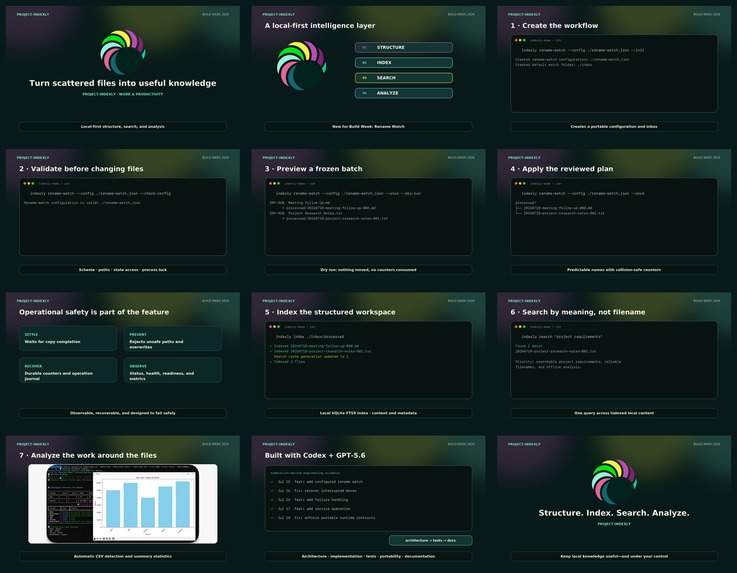Click the 'architecture + tests + docs' pill

coord(431,540)
